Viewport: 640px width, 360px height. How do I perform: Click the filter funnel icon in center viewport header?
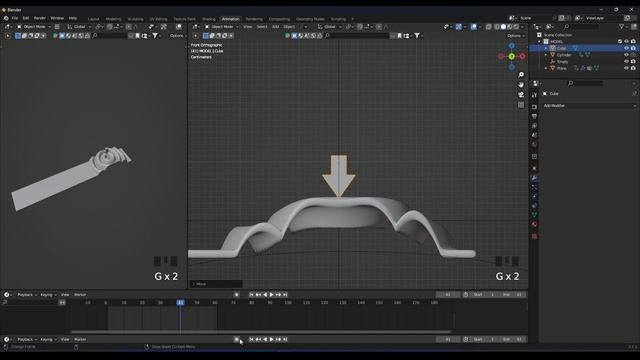(x=417, y=36)
